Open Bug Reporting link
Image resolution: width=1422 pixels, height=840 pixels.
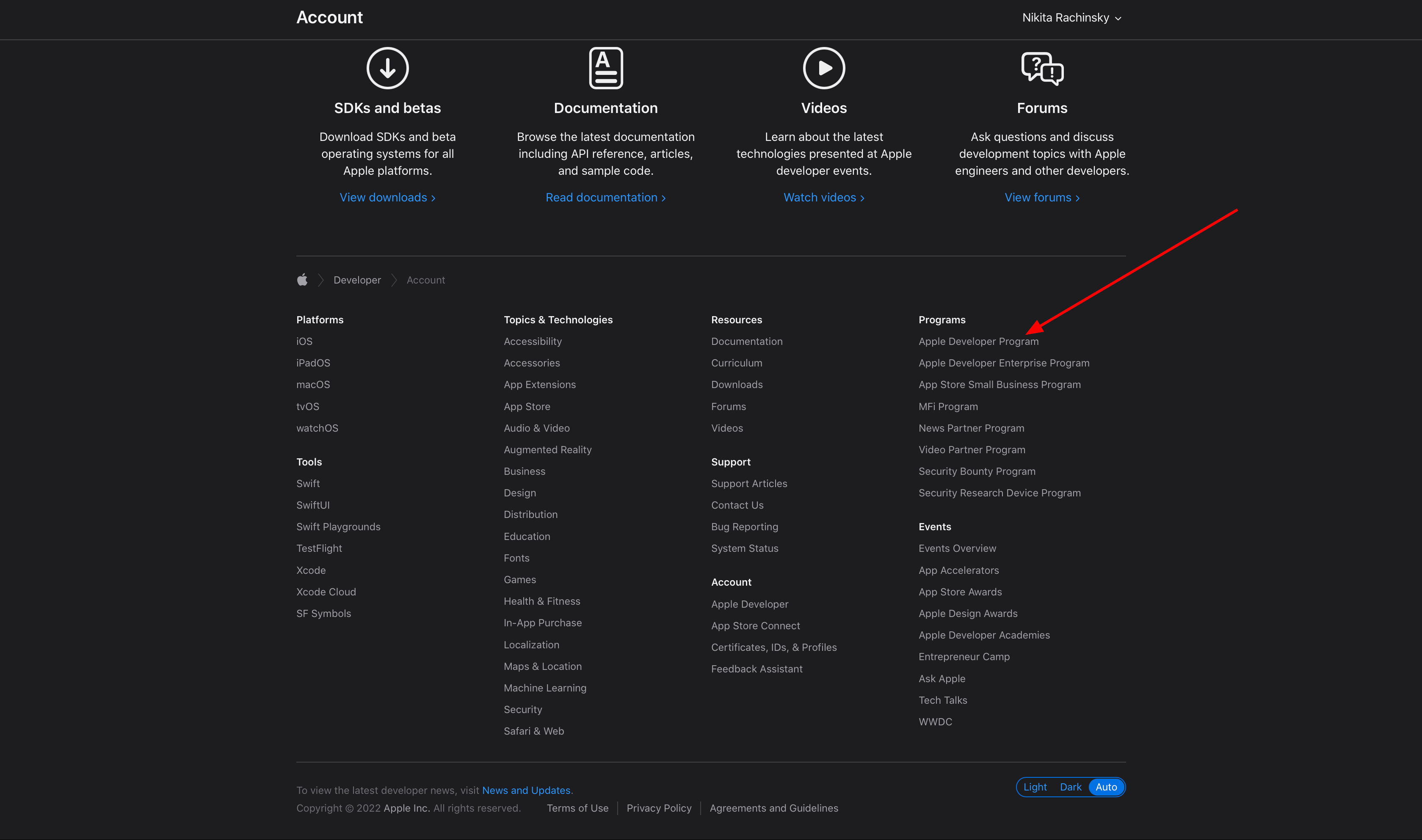click(x=744, y=526)
